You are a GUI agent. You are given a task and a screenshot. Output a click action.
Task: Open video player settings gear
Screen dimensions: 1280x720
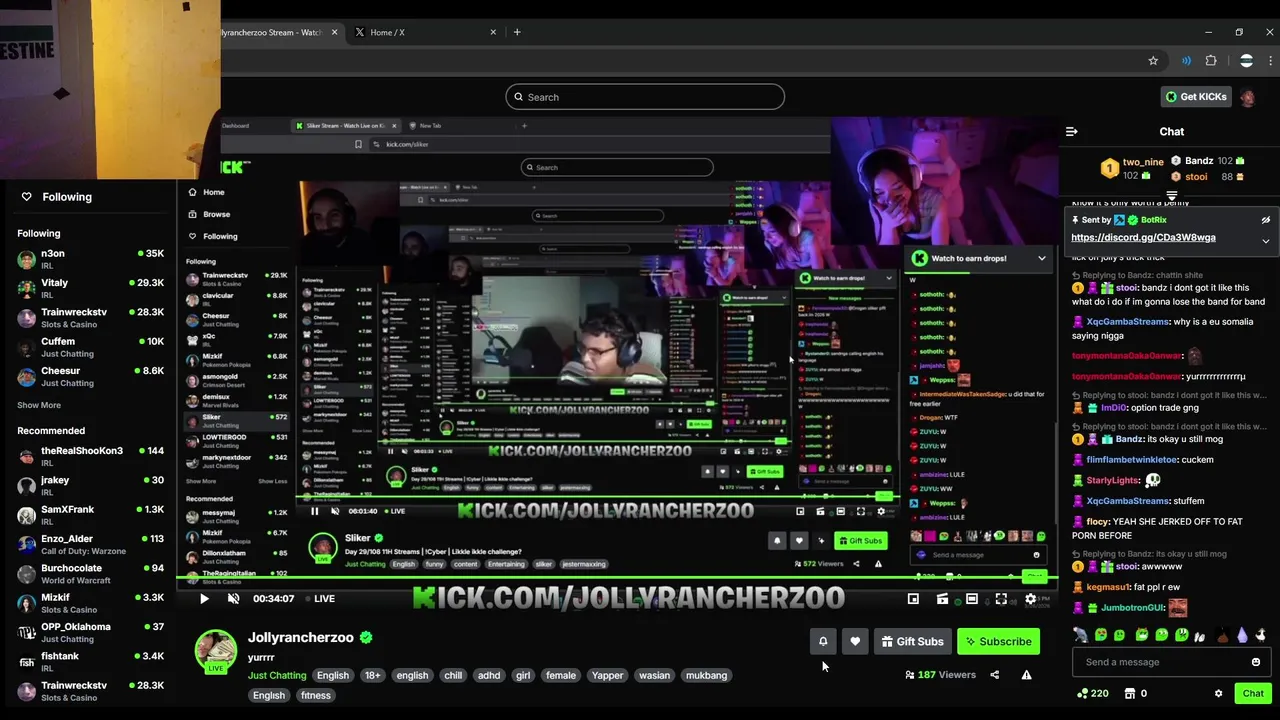click(x=1031, y=599)
